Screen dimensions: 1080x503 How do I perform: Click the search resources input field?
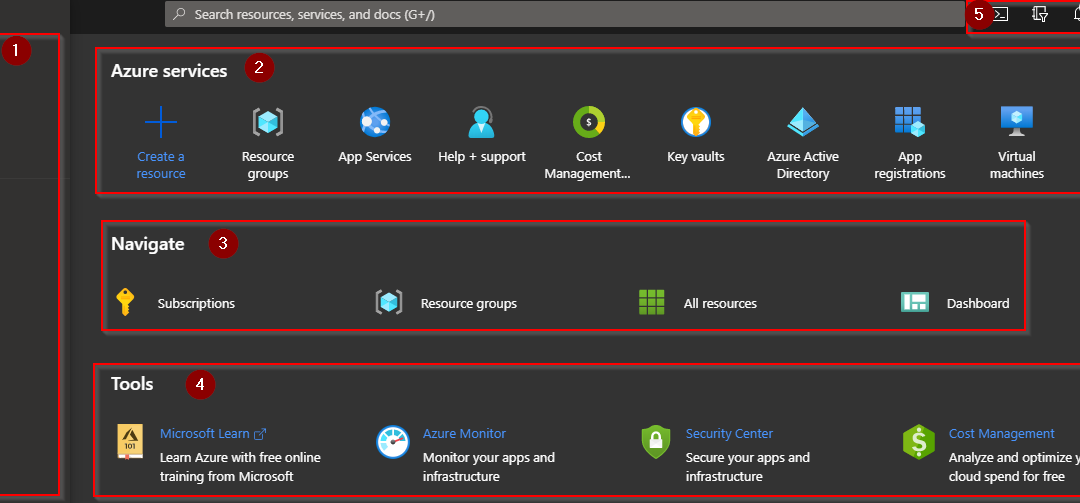[560, 14]
